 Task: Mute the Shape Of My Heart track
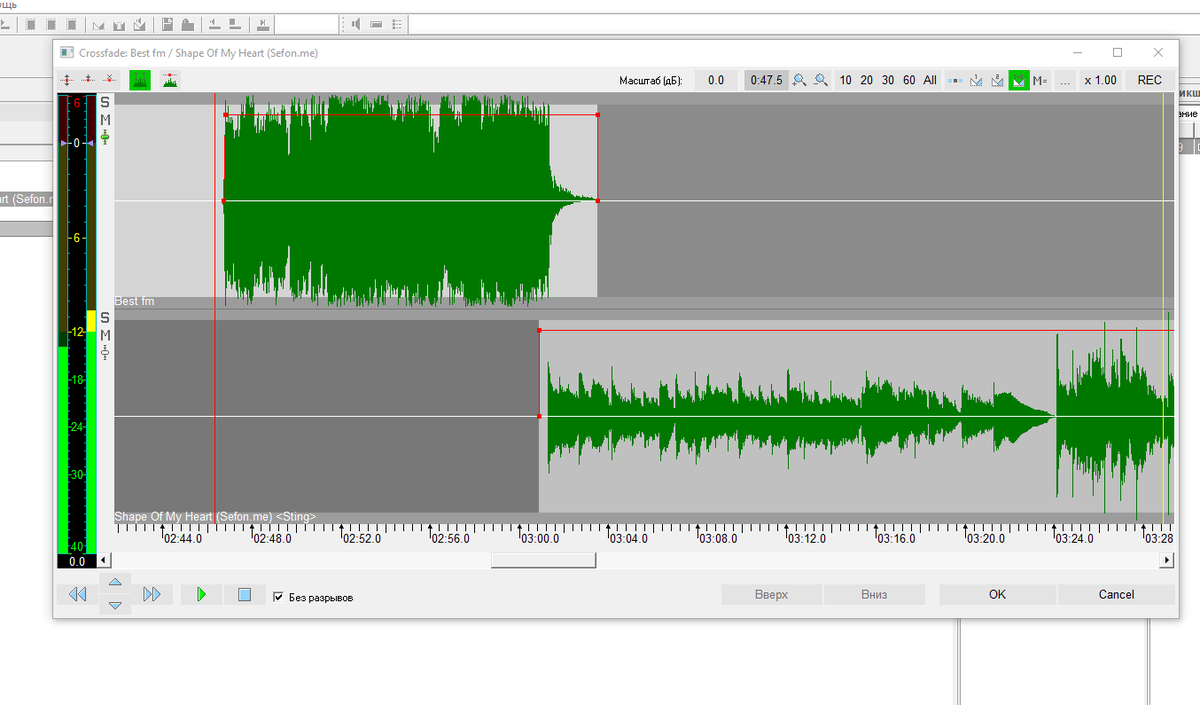click(x=105, y=335)
